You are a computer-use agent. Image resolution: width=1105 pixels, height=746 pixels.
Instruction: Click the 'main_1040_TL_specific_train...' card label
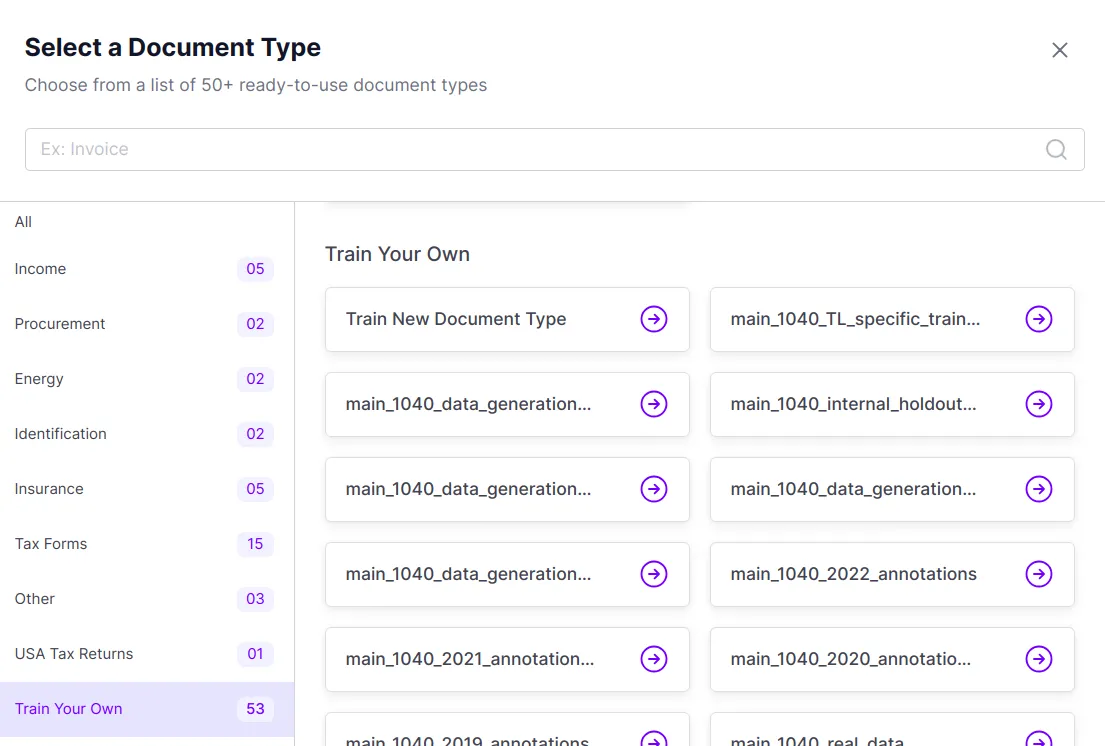click(855, 319)
